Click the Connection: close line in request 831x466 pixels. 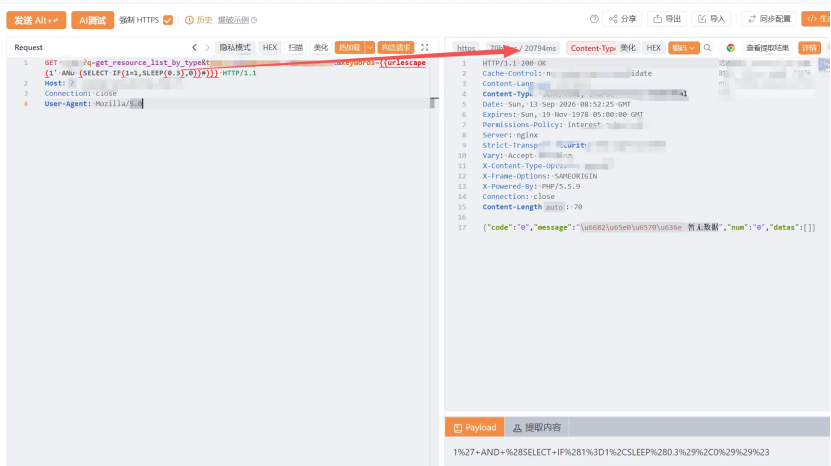pyautogui.click(x=81, y=93)
